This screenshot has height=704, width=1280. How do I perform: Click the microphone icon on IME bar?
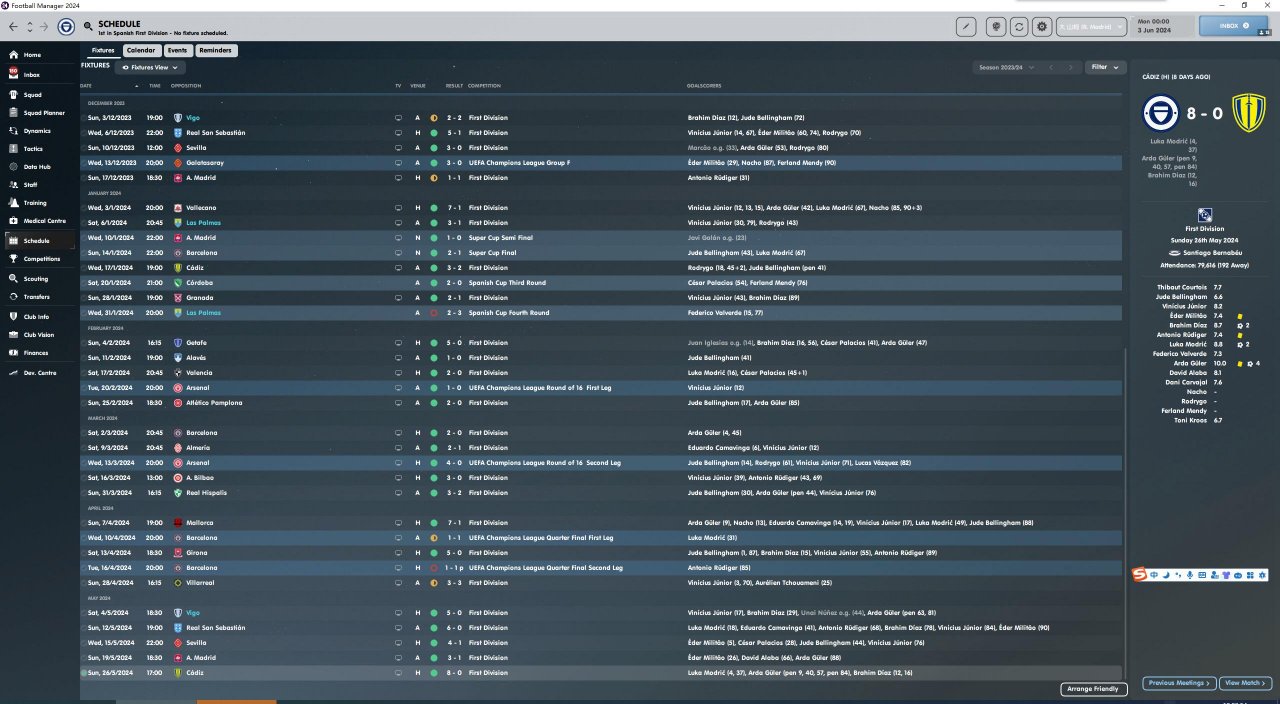[x=1190, y=575]
